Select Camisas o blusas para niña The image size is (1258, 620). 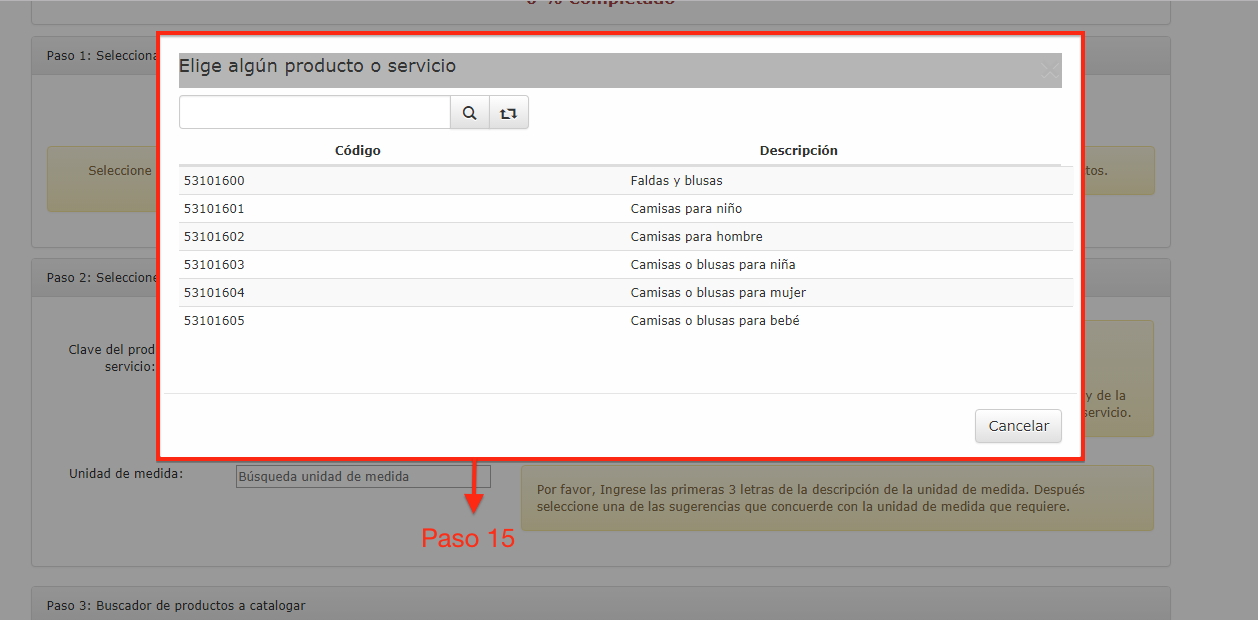(x=712, y=265)
